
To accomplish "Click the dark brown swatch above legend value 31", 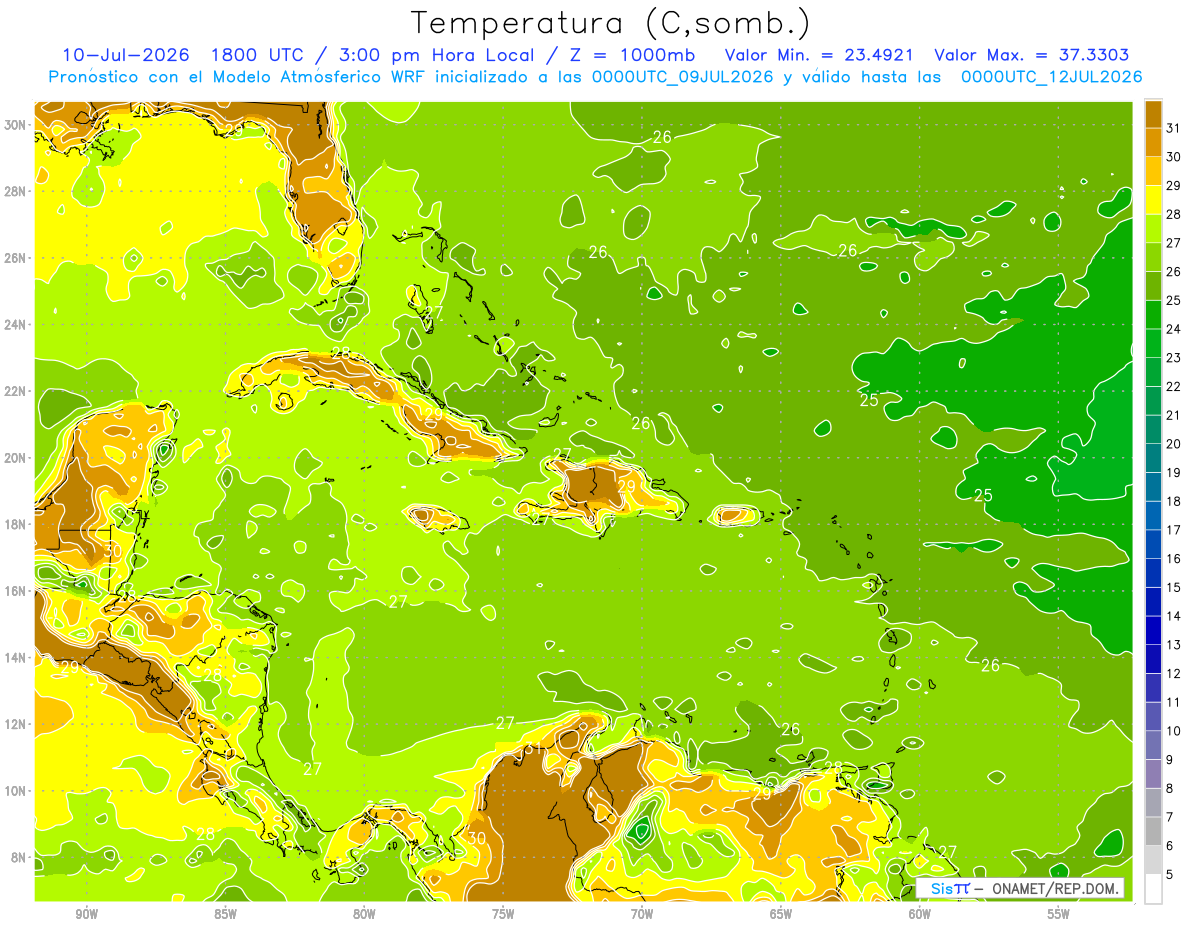I will click(1153, 113).
